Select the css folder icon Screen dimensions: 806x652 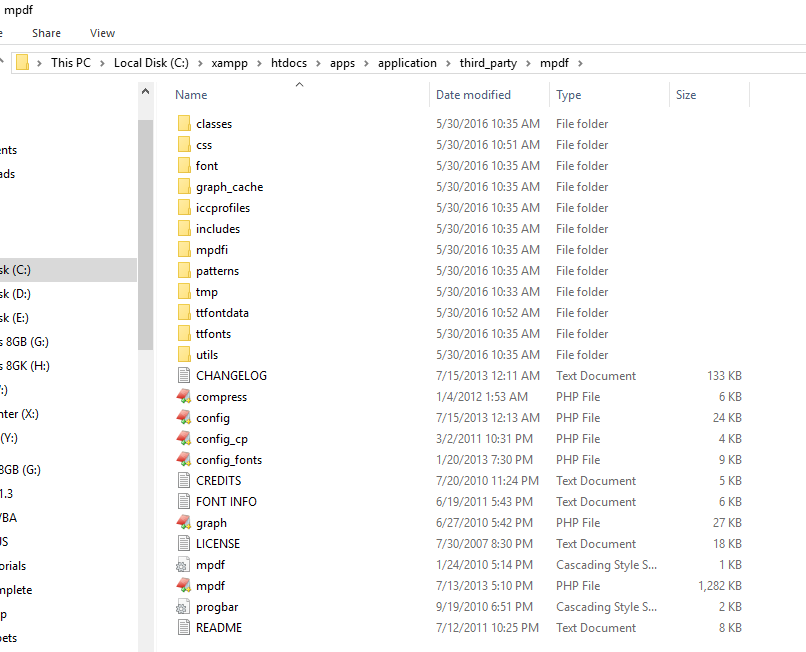pyautogui.click(x=184, y=144)
